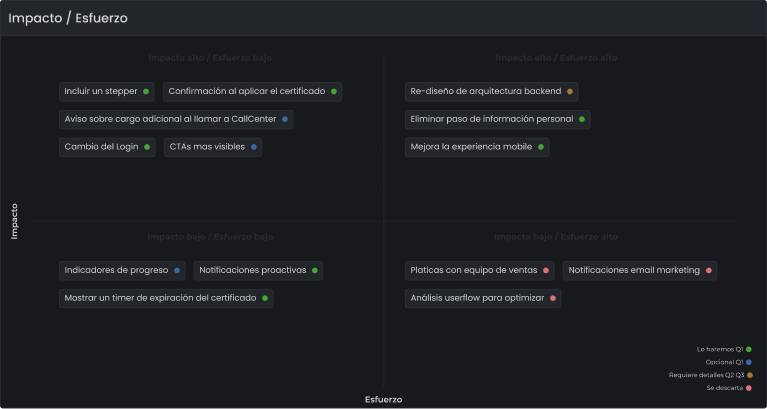The height and width of the screenshot is (409, 767).
Task: Click 'Impacto alto / Esfuerzo alto' quadrant heading
Action: pyautogui.click(x=556, y=58)
